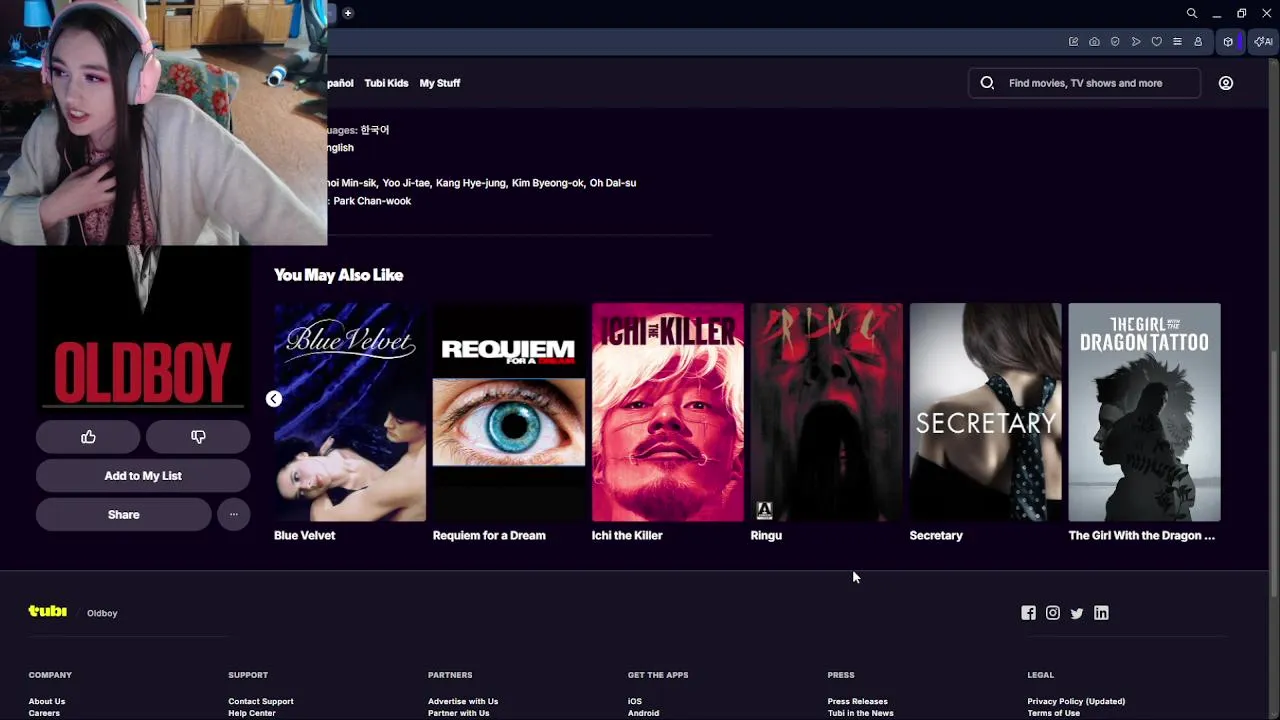The width and height of the screenshot is (1280, 720).
Task: Click the previous carousel arrow
Action: (x=273, y=399)
